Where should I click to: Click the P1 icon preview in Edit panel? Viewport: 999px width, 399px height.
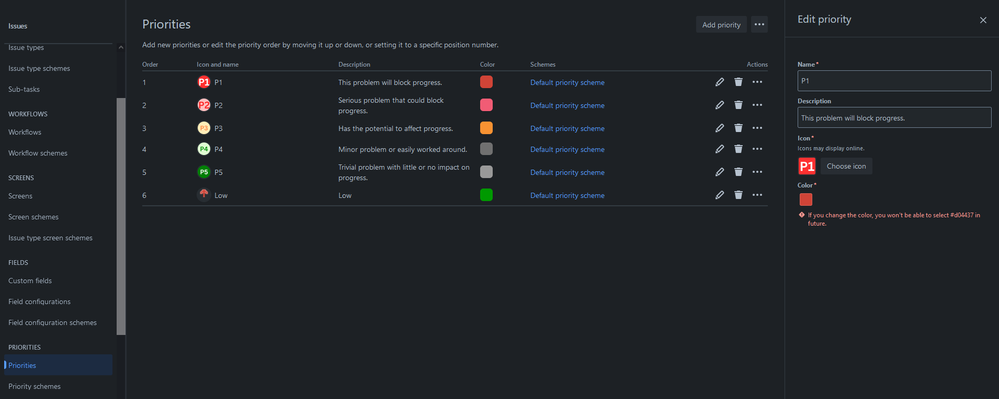[807, 166]
